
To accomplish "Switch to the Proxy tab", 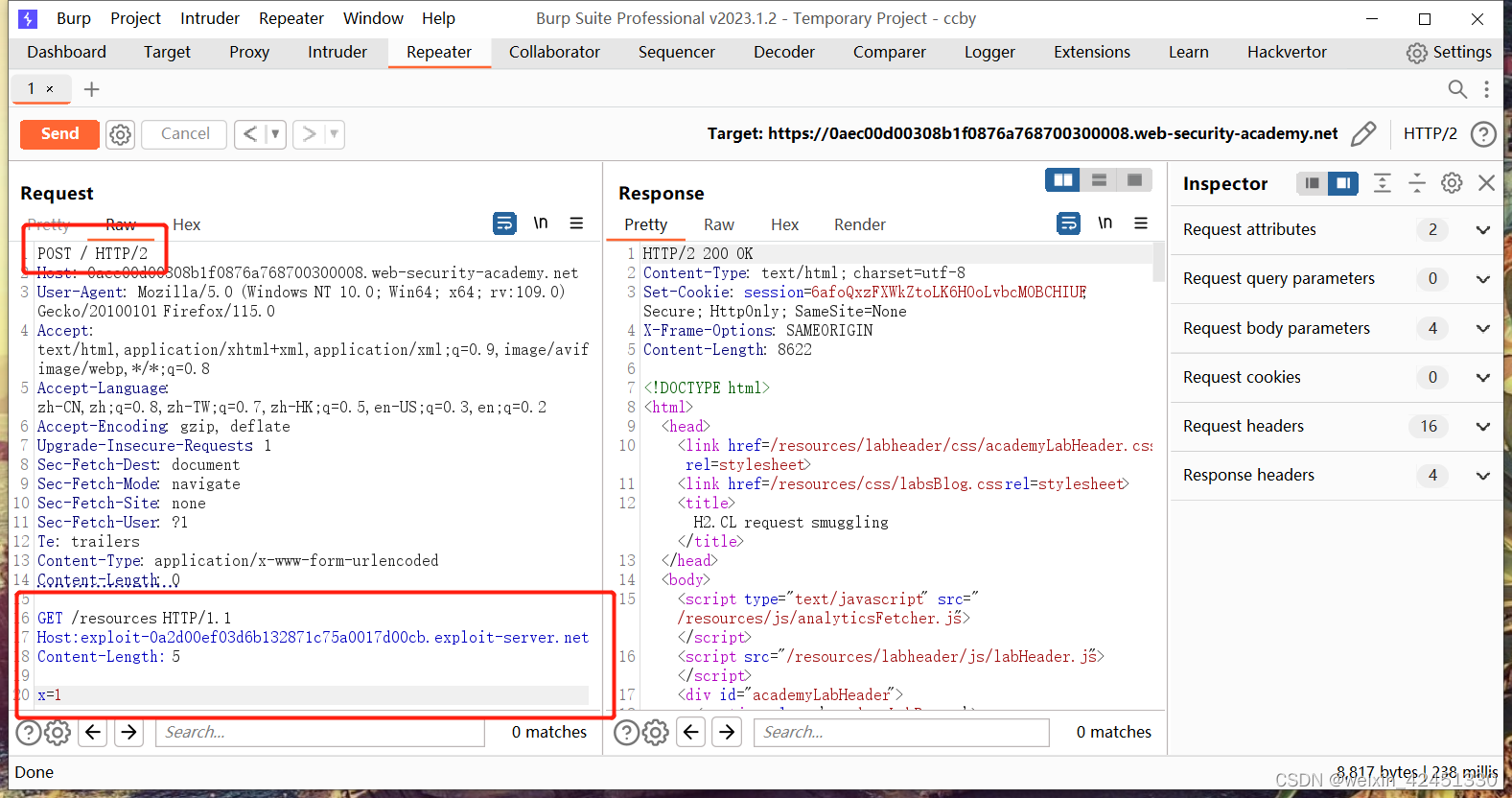I will click(x=249, y=52).
